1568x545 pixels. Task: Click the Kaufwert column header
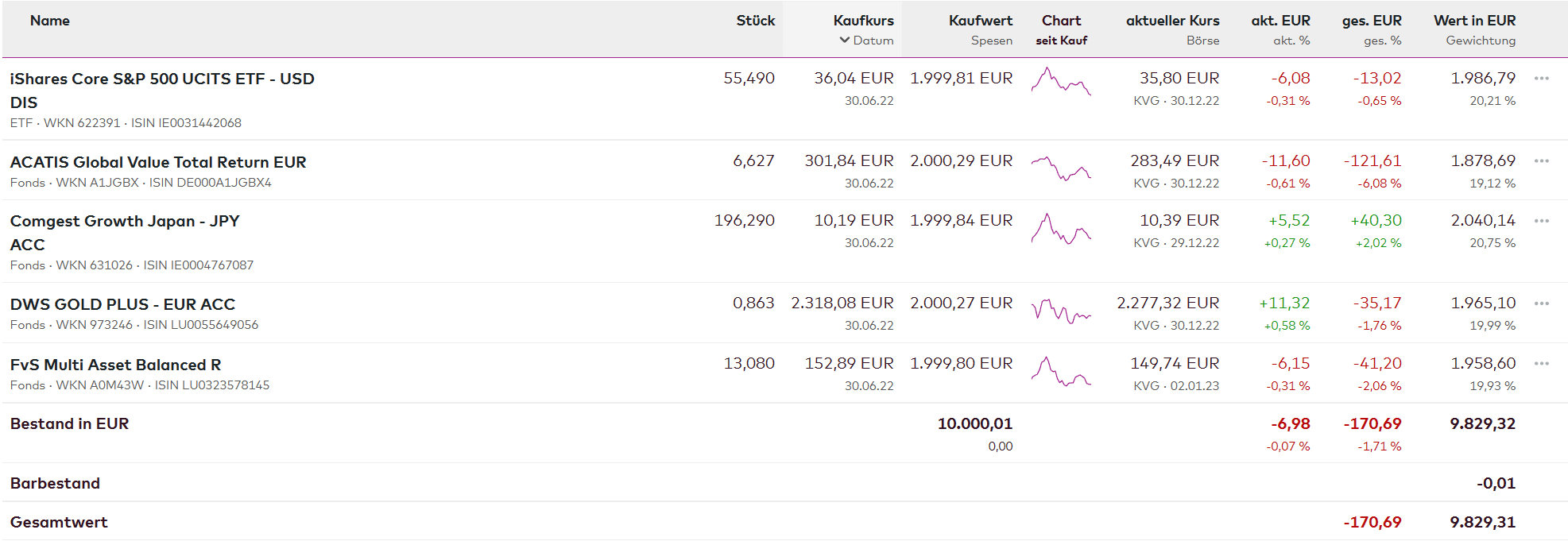(x=980, y=21)
